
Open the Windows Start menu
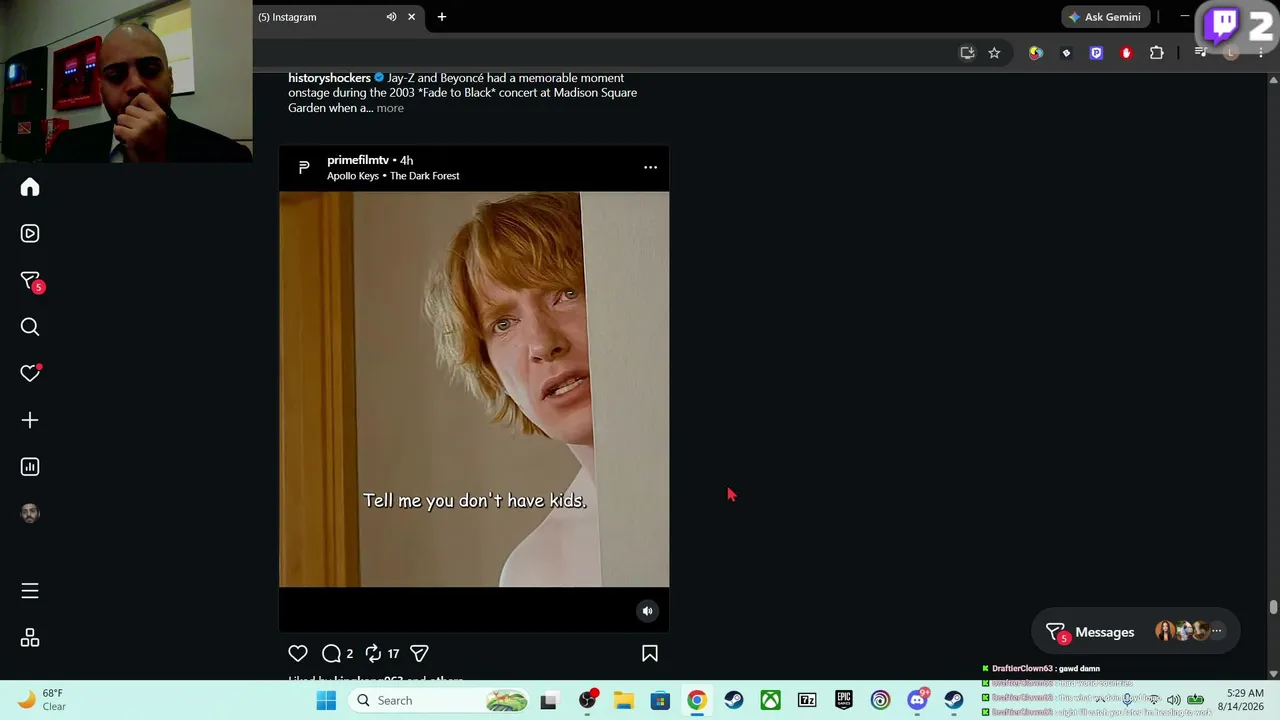tap(326, 700)
